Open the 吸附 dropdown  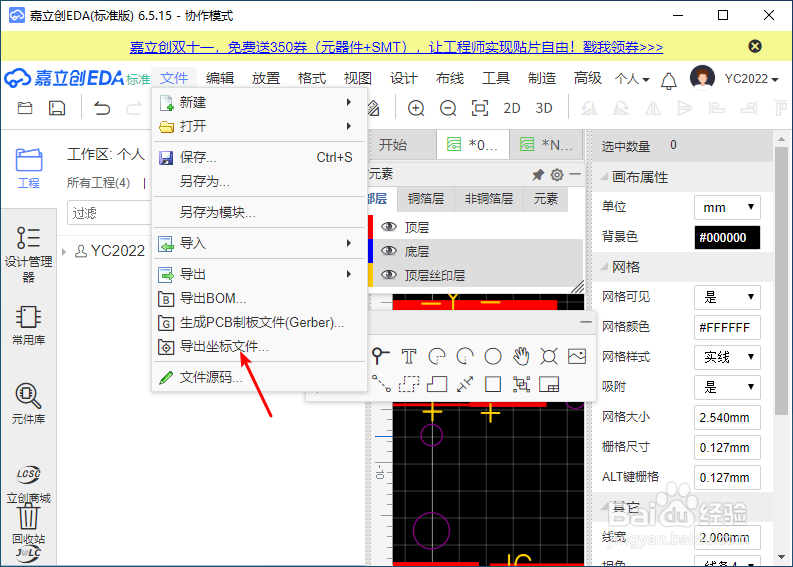click(x=727, y=387)
